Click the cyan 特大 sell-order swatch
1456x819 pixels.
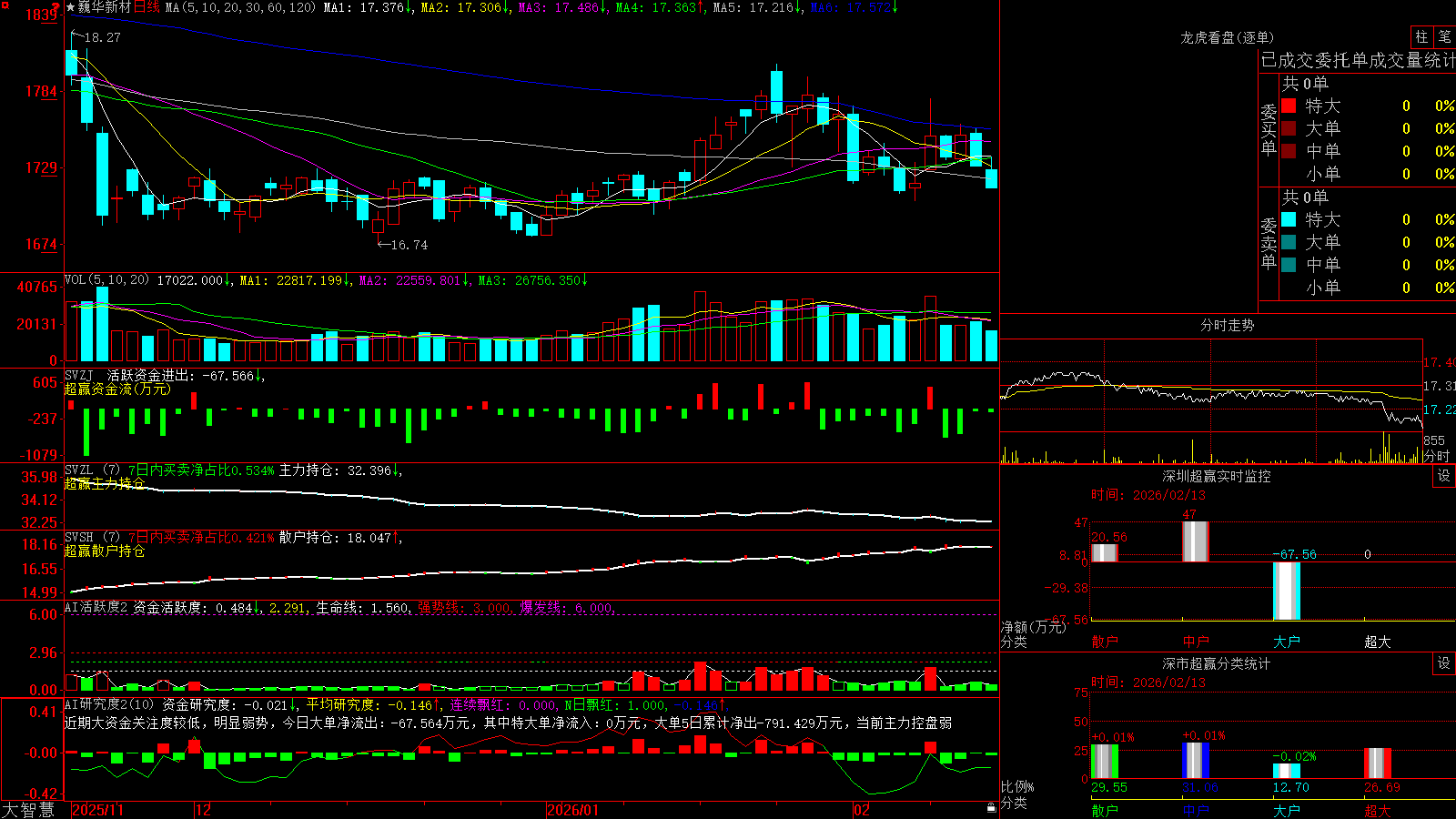pyautogui.click(x=1289, y=219)
